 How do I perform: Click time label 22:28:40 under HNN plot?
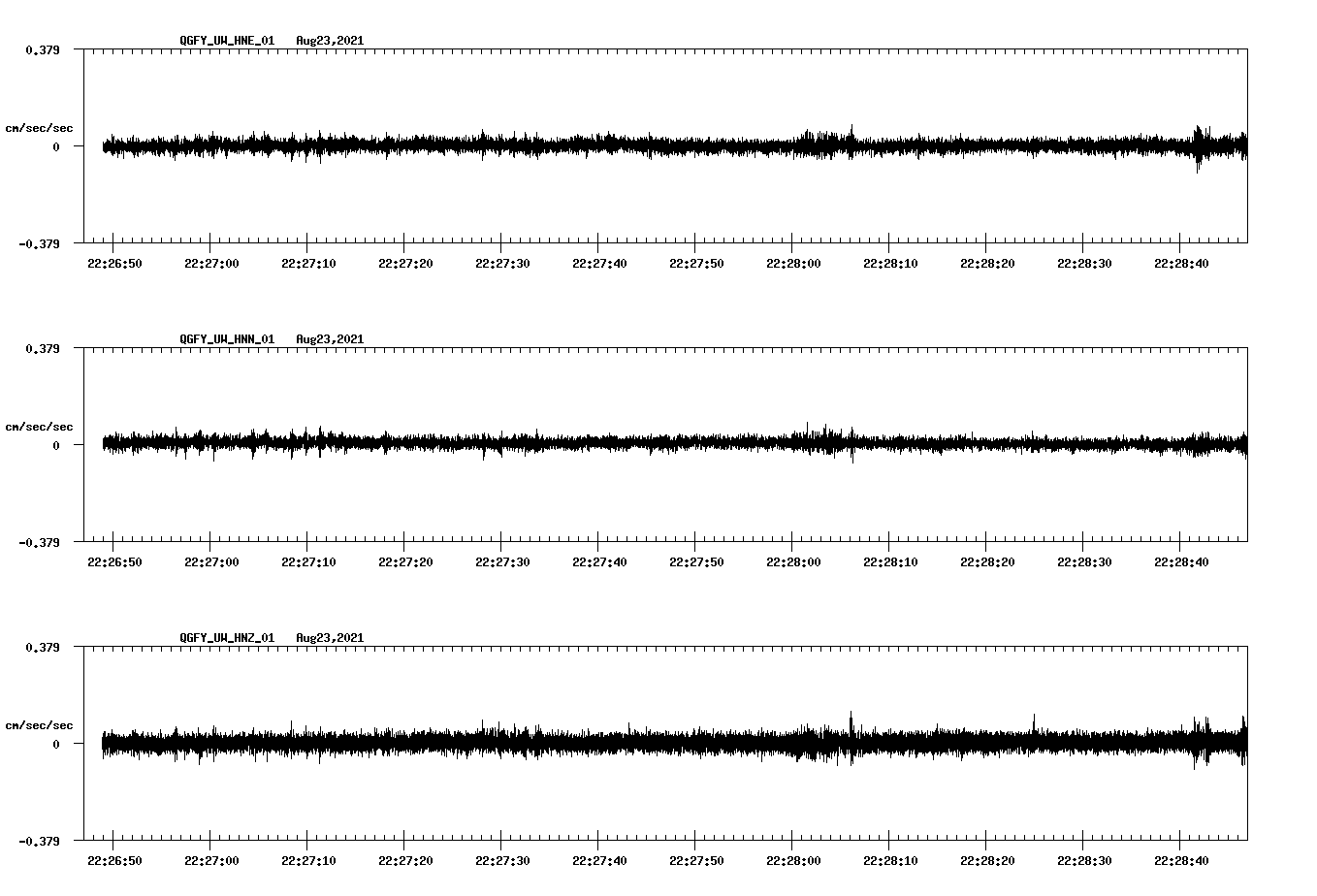1181,562
